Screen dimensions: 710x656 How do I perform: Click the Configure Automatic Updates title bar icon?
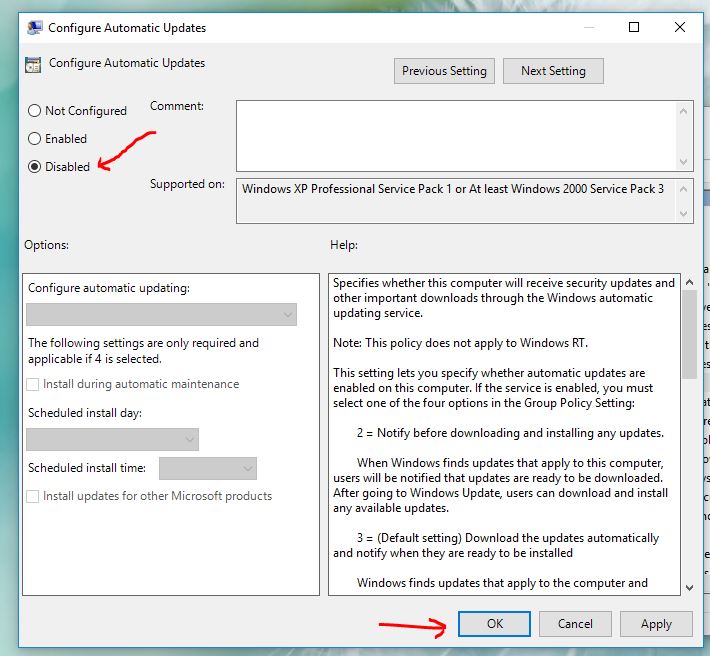[33, 28]
